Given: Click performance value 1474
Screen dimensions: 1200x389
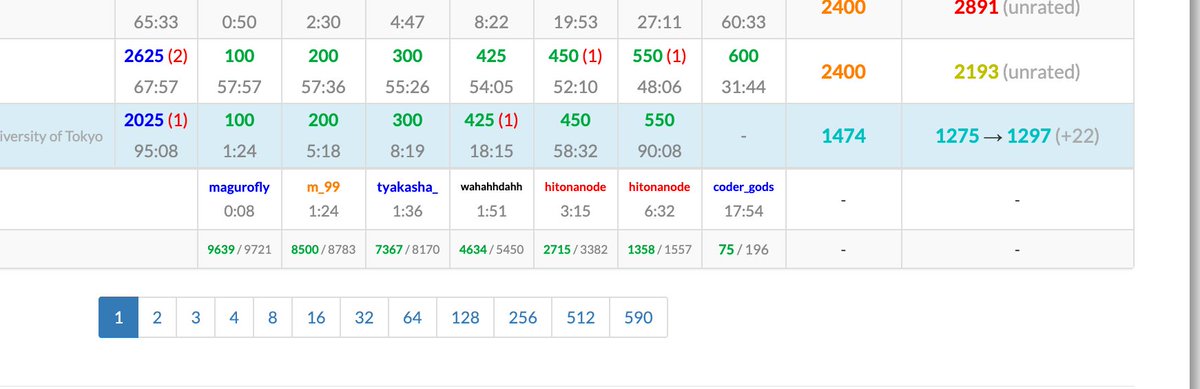Looking at the screenshot, I should pyautogui.click(x=844, y=136).
